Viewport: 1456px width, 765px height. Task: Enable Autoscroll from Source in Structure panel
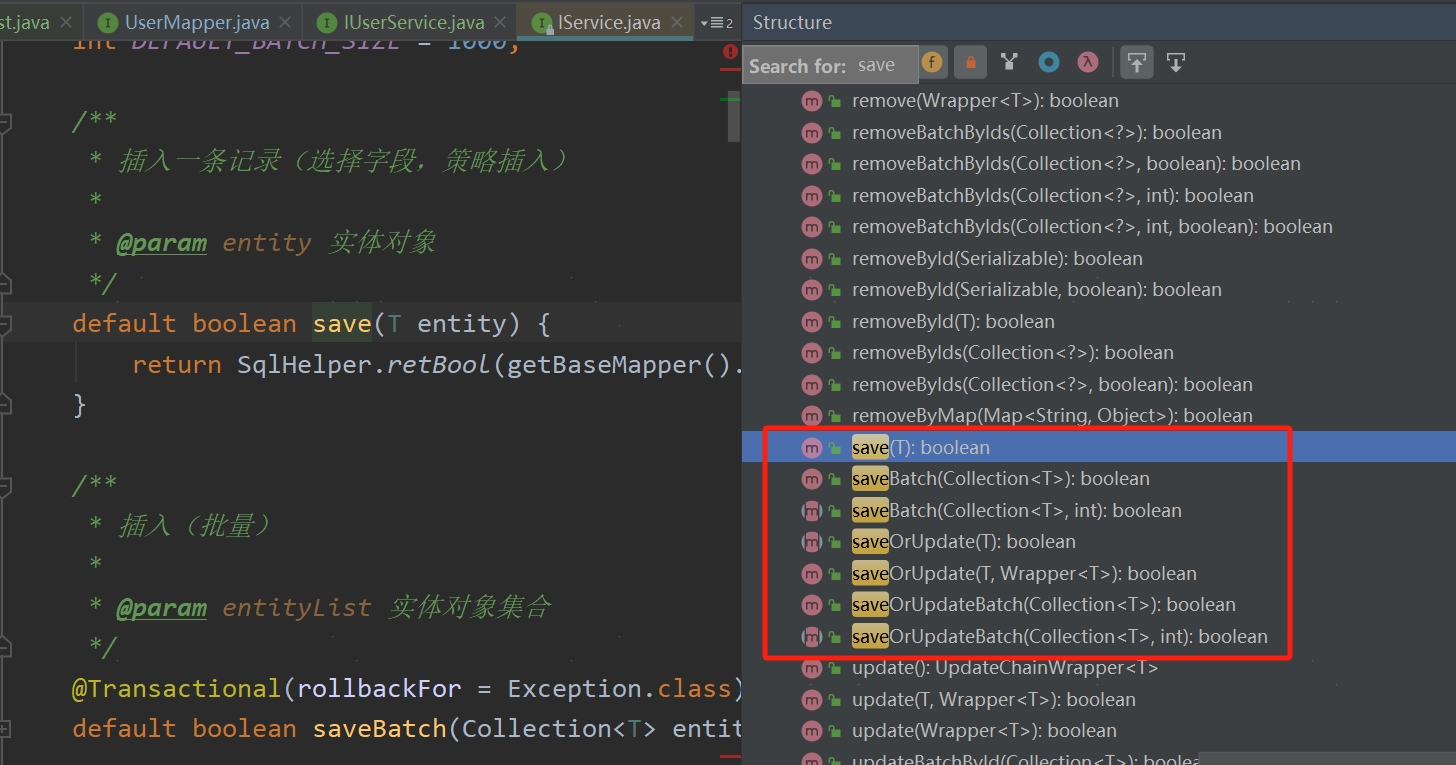tap(1175, 62)
